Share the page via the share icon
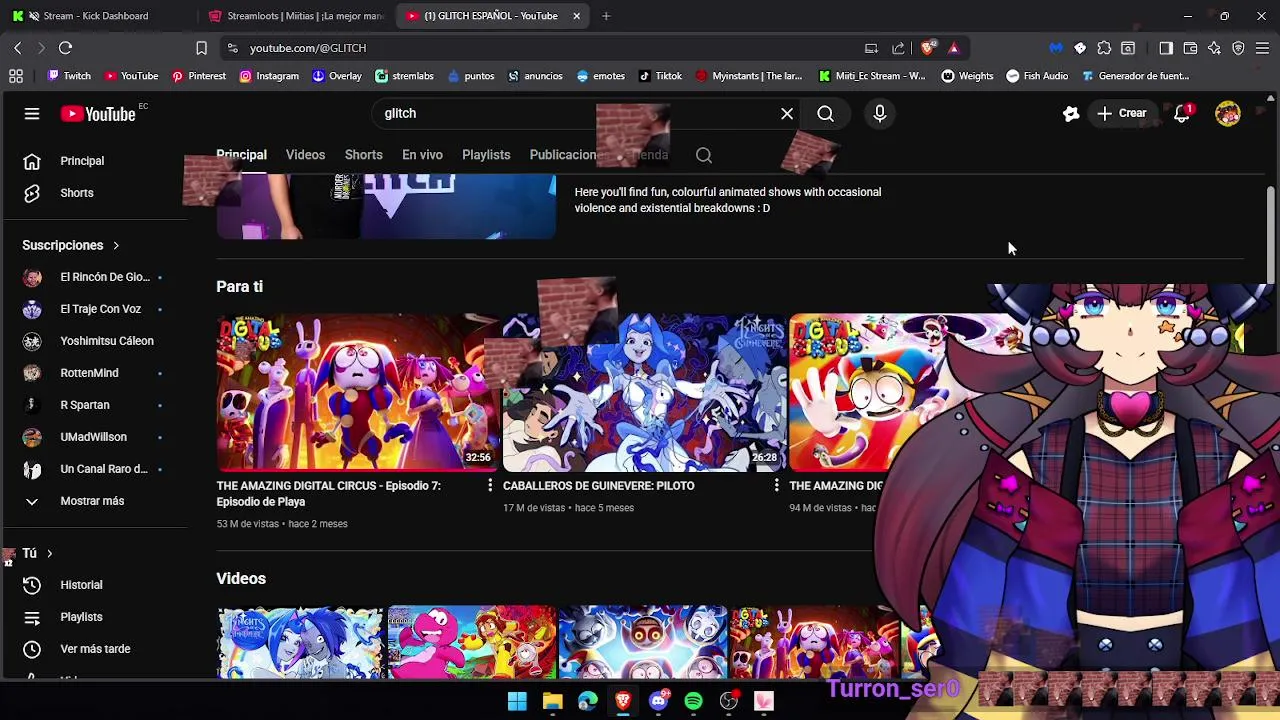Viewport: 1280px width, 720px height. (898, 48)
